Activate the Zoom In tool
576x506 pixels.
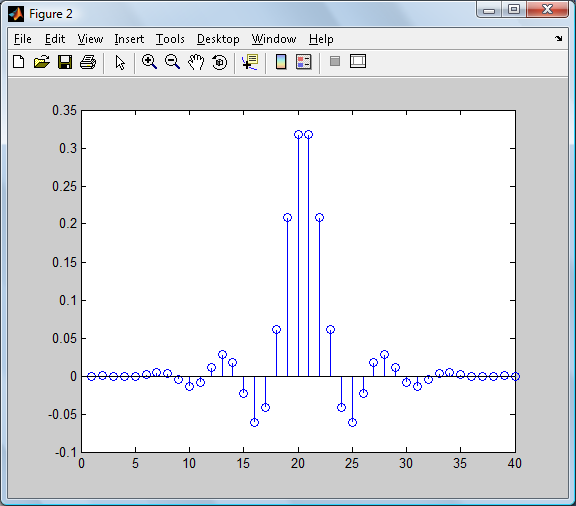(149, 62)
